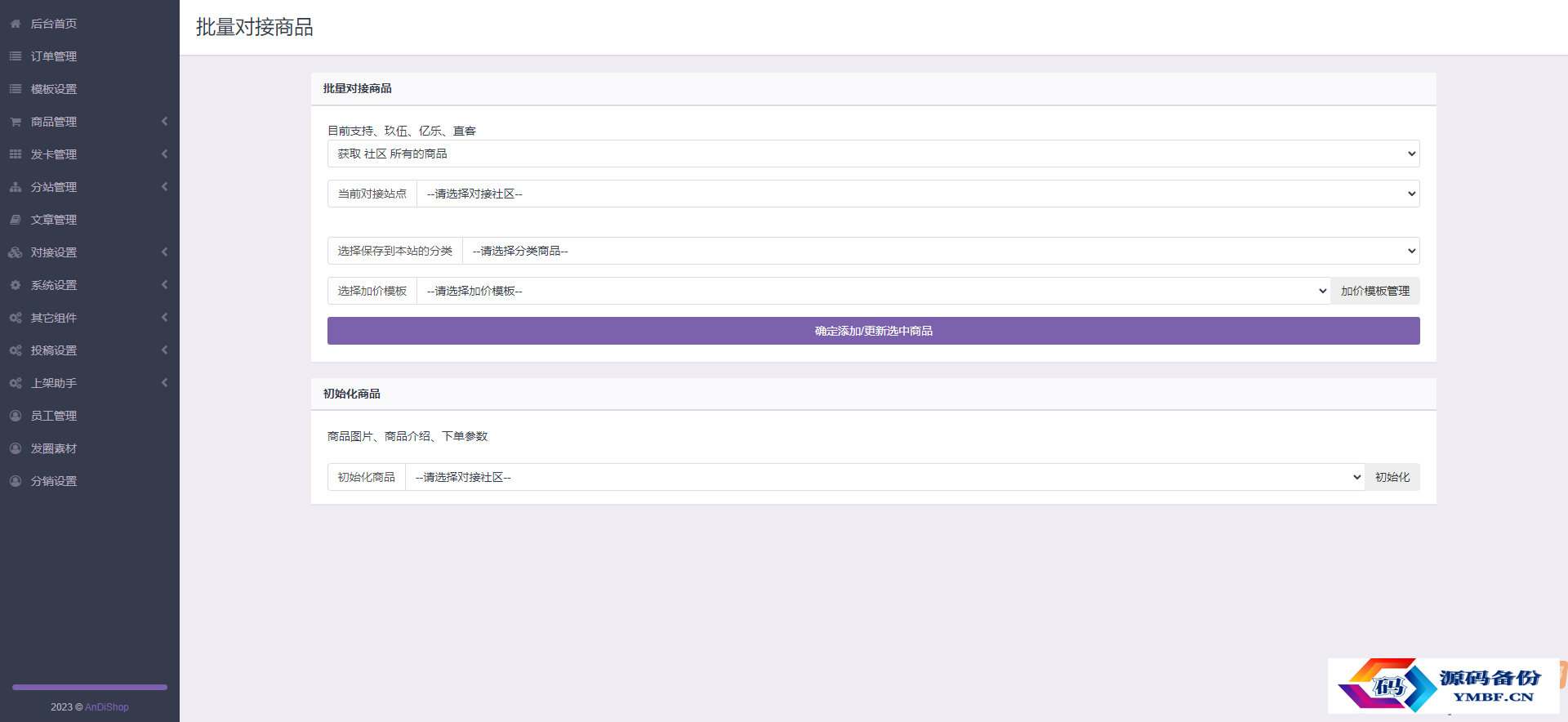Viewport: 1568px width, 722px height.
Task: Click the 目前支持、玖伍、亿乐、直客 text
Action: point(402,131)
